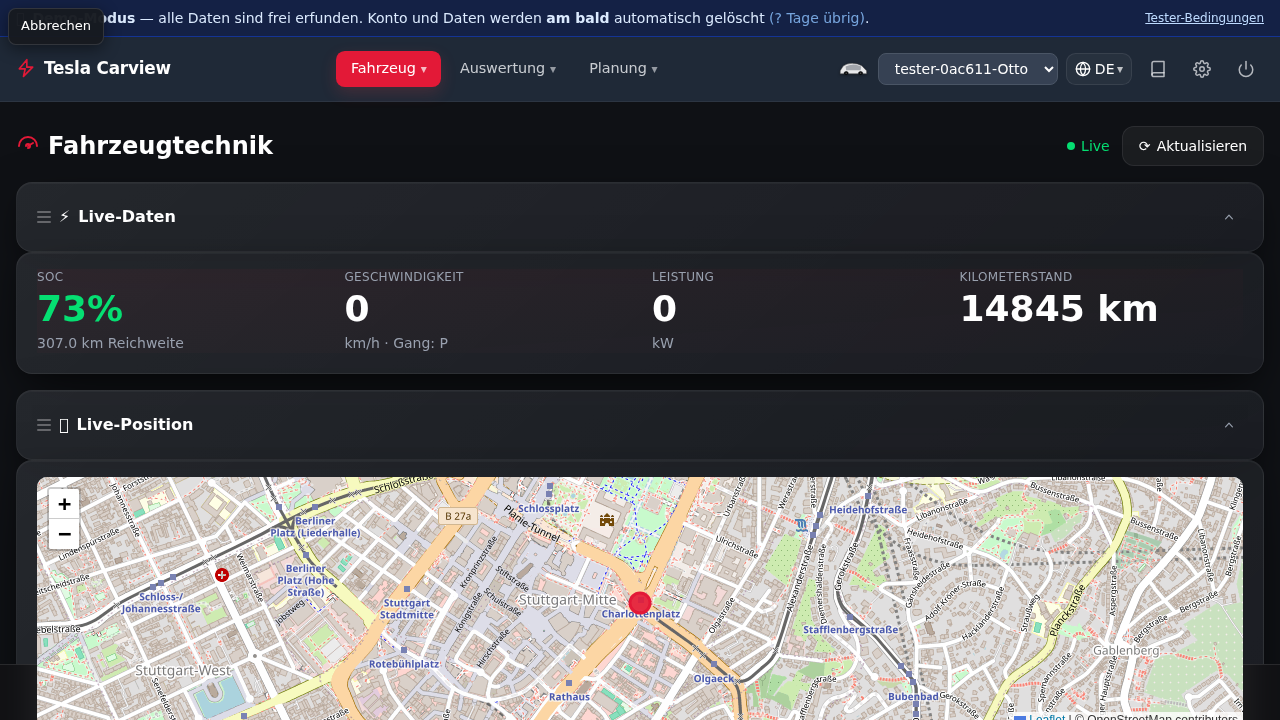This screenshot has width=1280, height=720.
Task: Zoom in on the map
Action: point(64,504)
